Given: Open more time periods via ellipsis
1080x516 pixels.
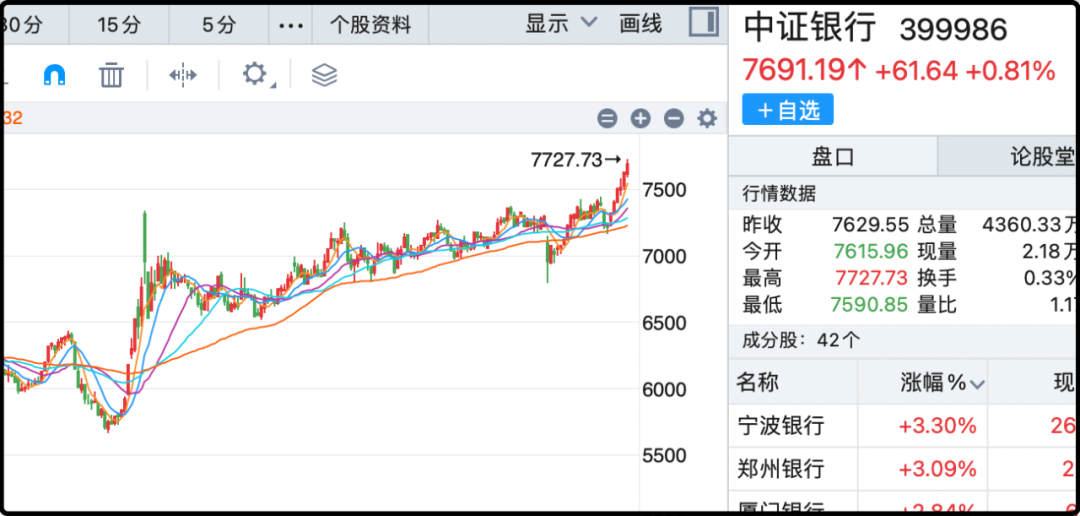Looking at the screenshot, I should (x=290, y=25).
